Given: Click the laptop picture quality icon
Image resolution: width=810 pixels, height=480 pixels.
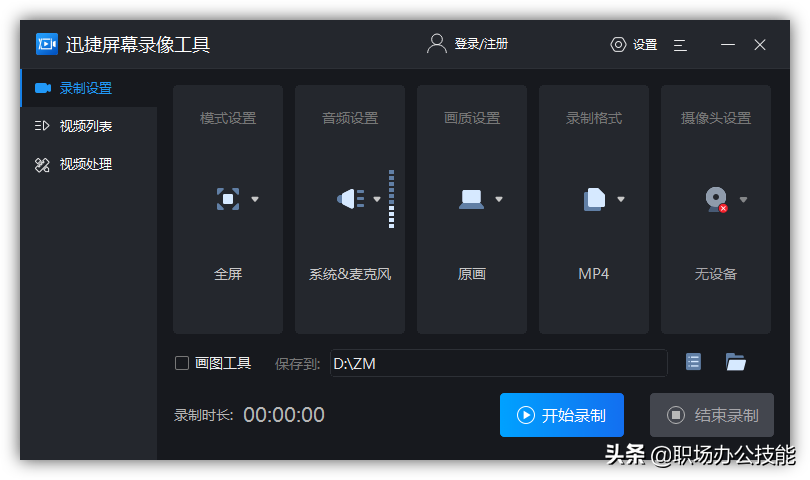Looking at the screenshot, I should pyautogui.click(x=472, y=199).
